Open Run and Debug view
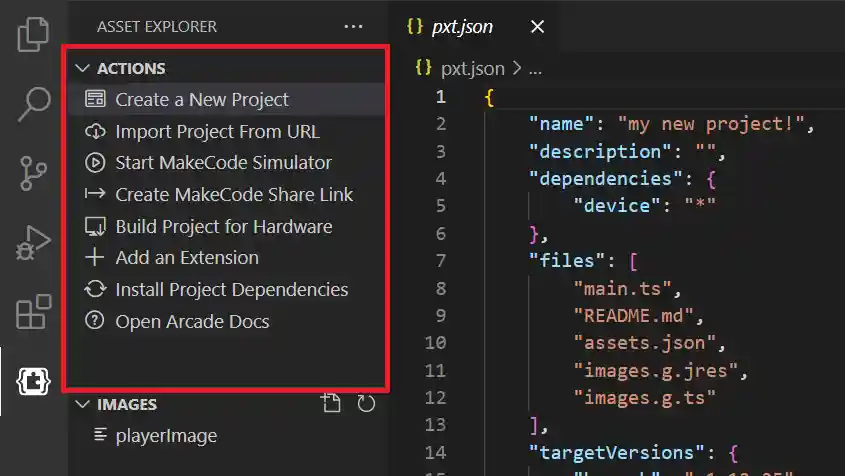This screenshot has width=845, height=476. tap(33, 243)
